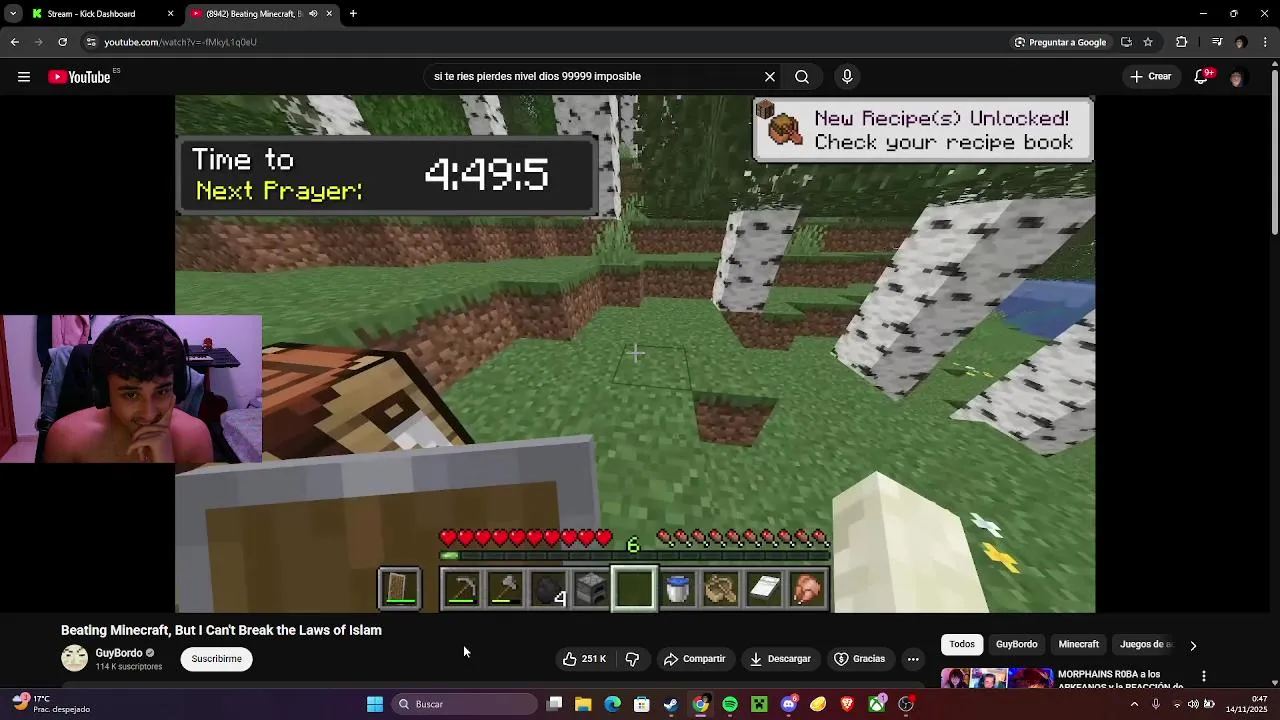Open options for MORPHAINS ROBA video suggestion
Viewport: 1280px width, 720px height.
pyautogui.click(x=1204, y=677)
